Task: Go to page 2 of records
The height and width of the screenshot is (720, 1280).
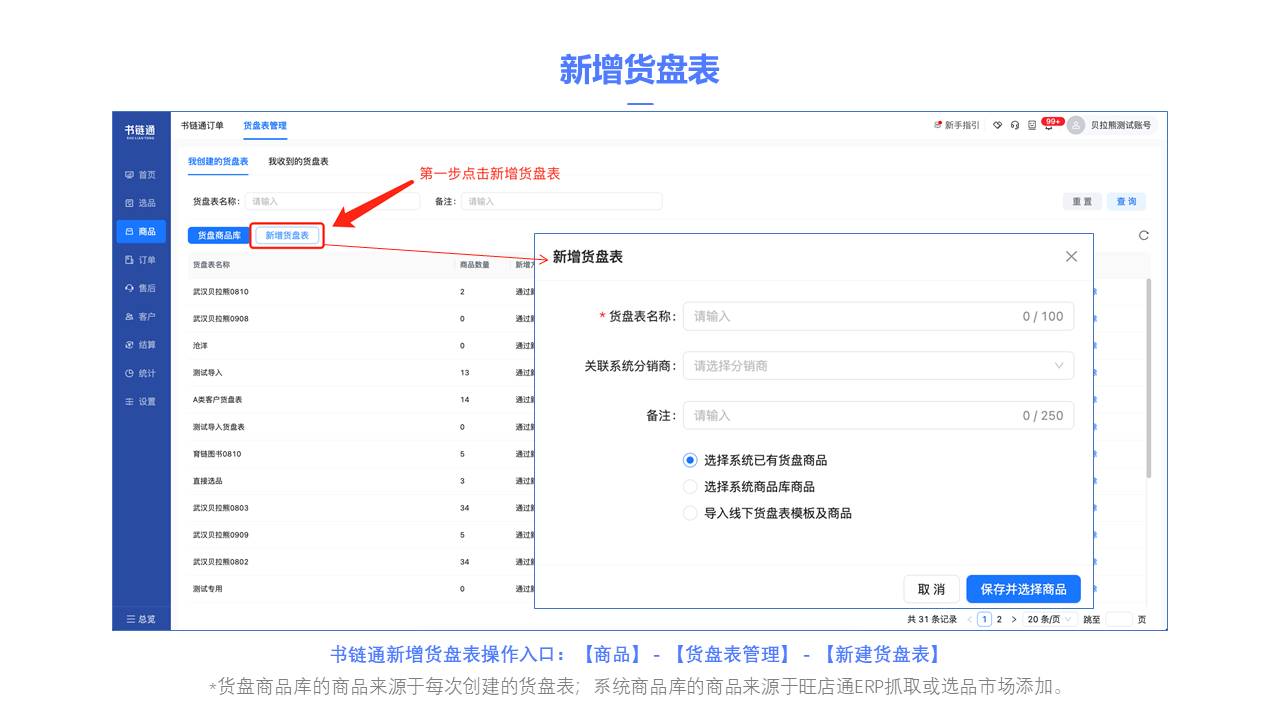Action: pos(998,619)
